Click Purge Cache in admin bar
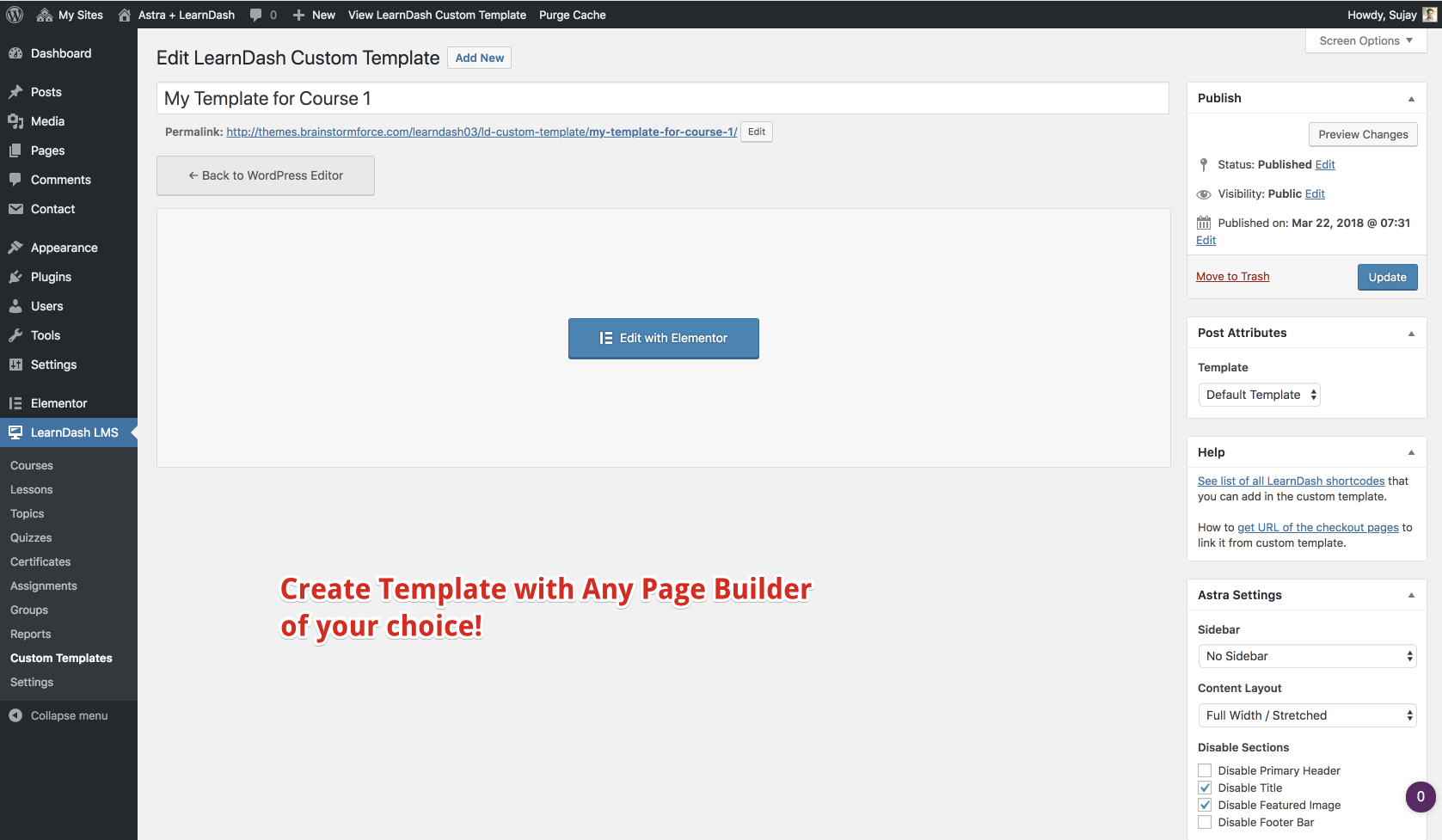1442x840 pixels. click(x=573, y=15)
